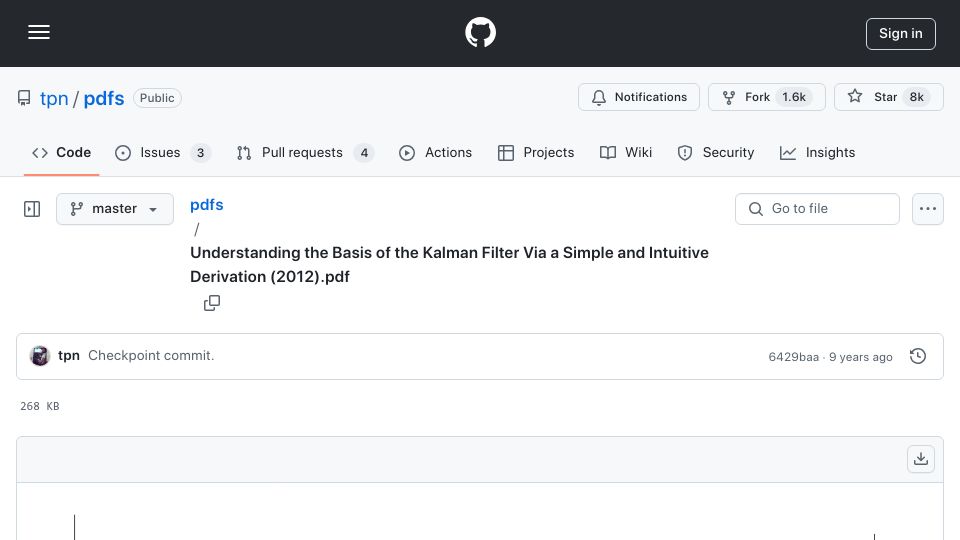This screenshot has width=960, height=540.
Task: Open the Insights tab
Action: pos(817,152)
